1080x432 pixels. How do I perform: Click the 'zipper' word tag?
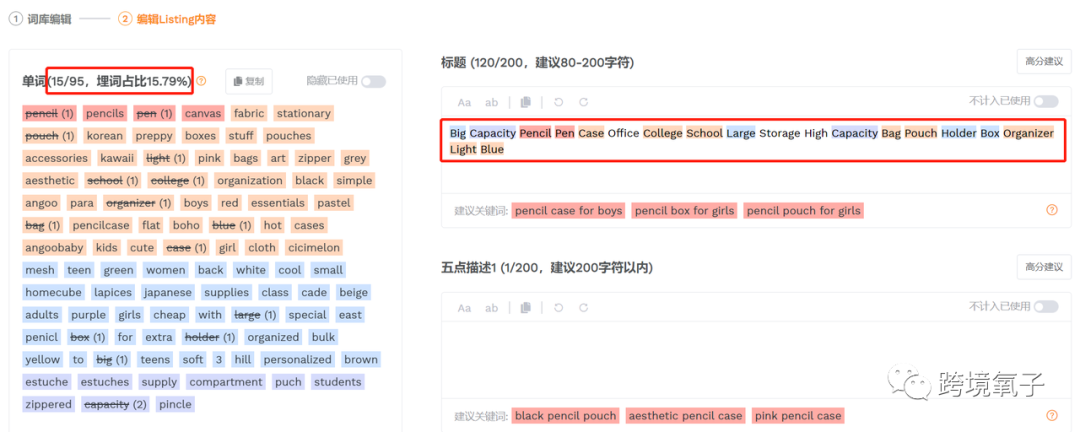pos(315,158)
